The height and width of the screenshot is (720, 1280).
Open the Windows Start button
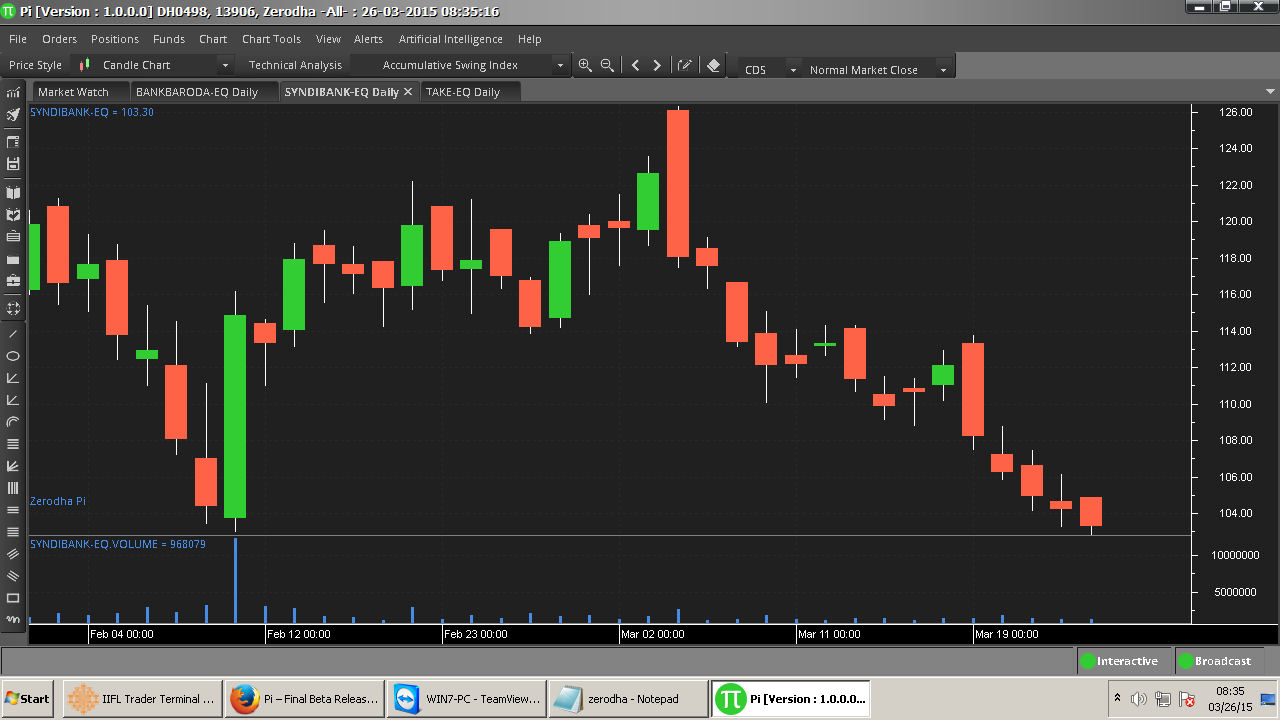click(28, 698)
